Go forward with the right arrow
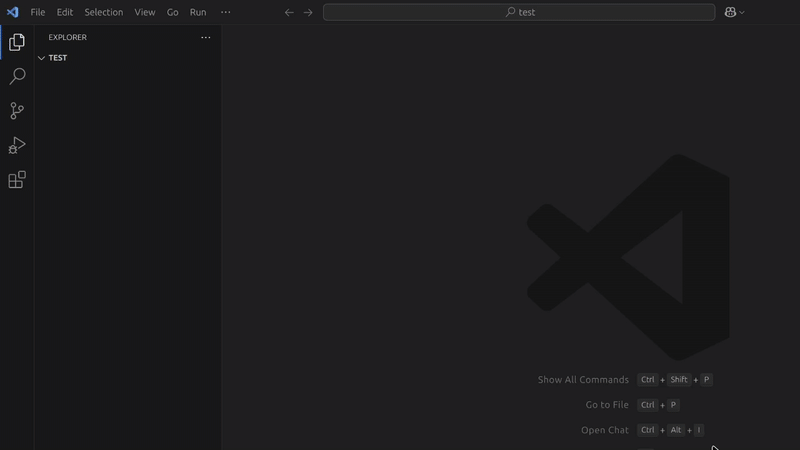The height and width of the screenshot is (450, 800). [308, 12]
